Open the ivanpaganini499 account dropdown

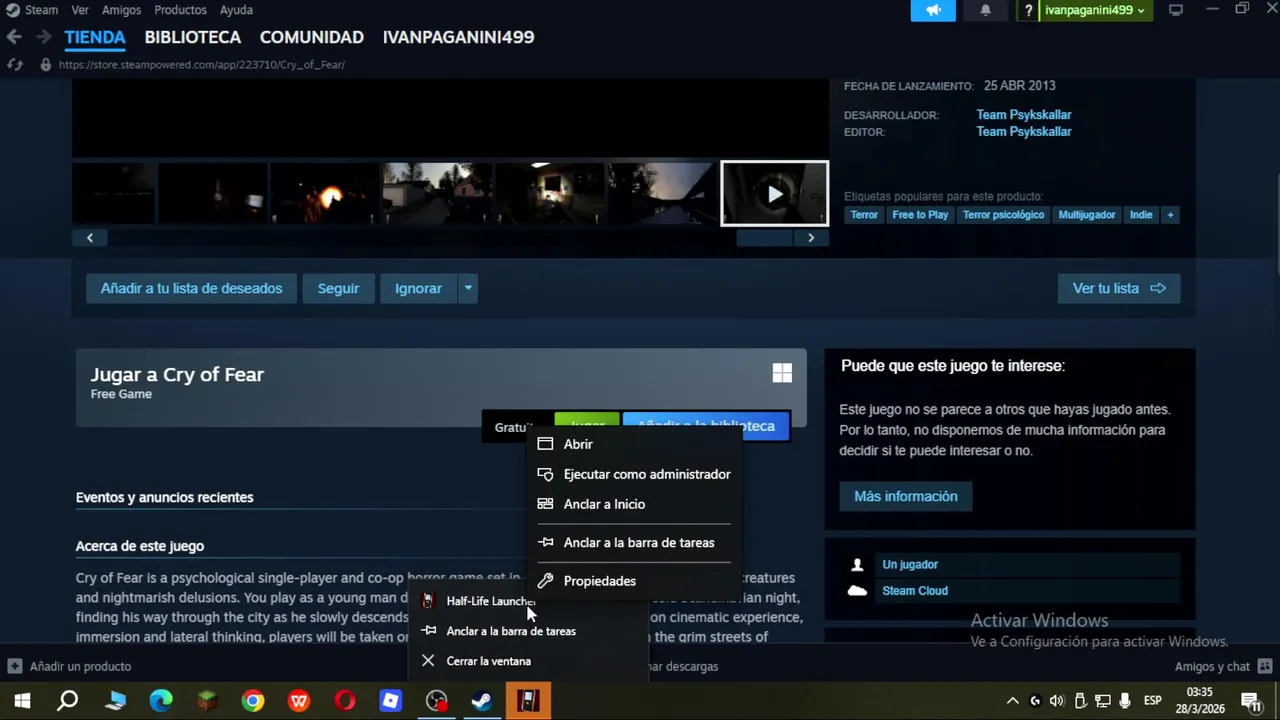pos(1095,10)
